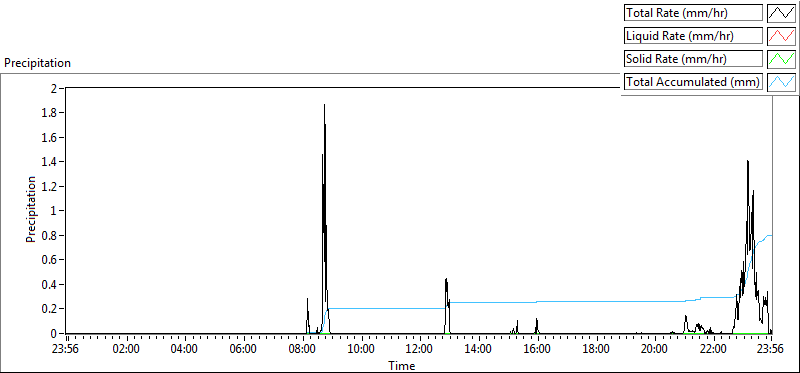Viewport: 800px width, 373px height.
Task: Click the vertical Precipitation axis label
Action: [x=31, y=209]
